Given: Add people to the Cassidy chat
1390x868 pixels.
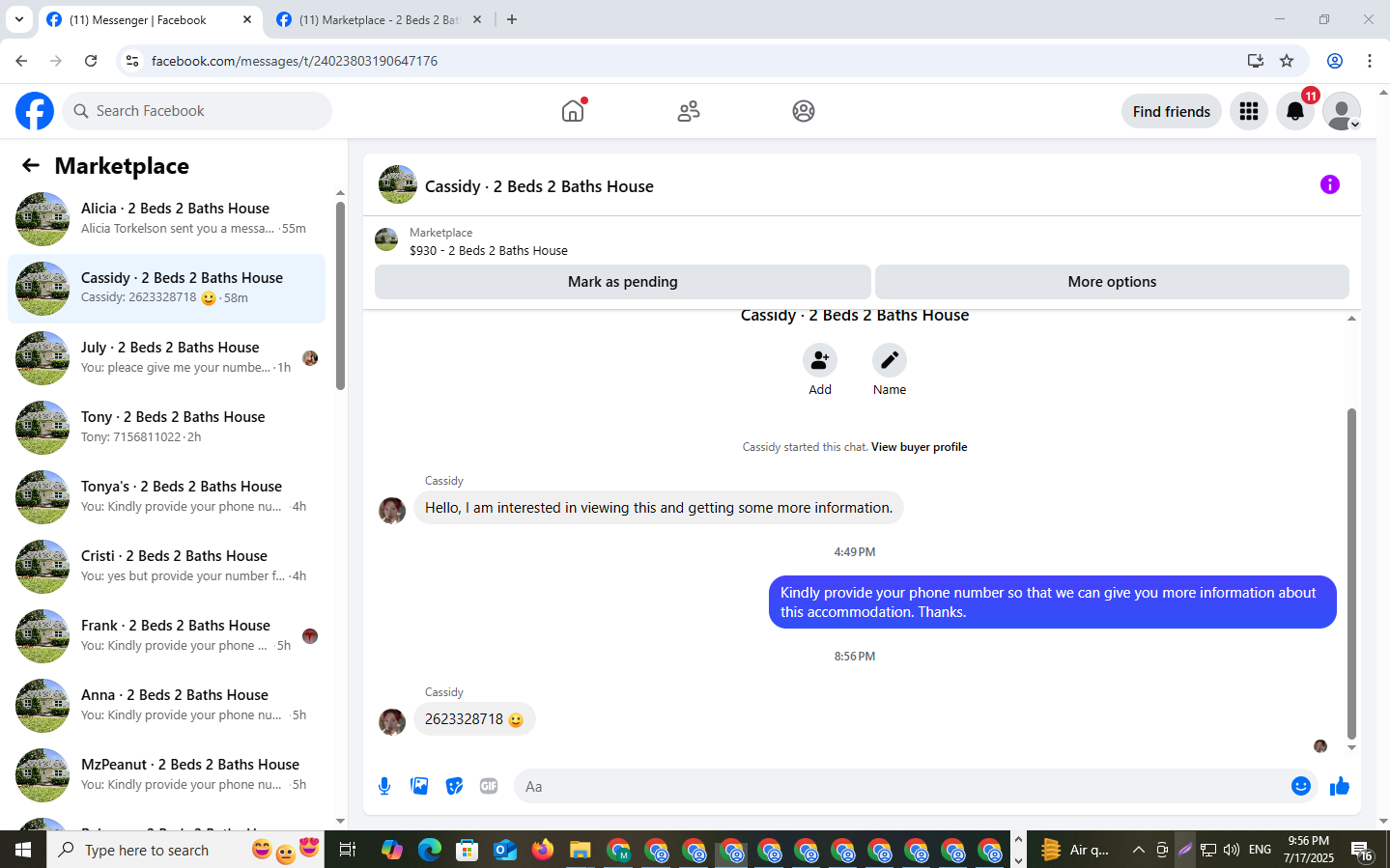Looking at the screenshot, I should point(820,360).
